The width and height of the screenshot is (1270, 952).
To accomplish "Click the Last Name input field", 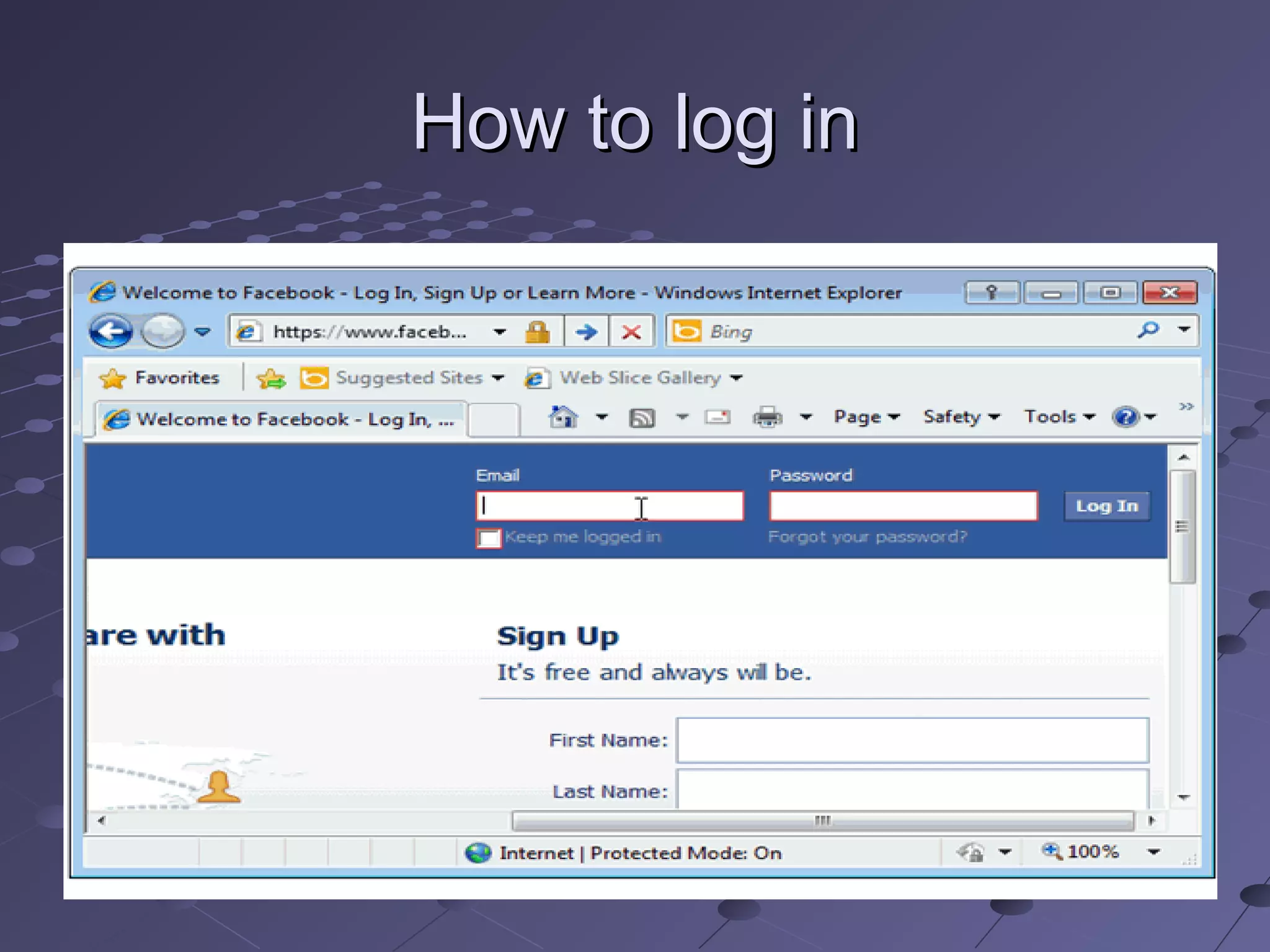I will pos(912,790).
